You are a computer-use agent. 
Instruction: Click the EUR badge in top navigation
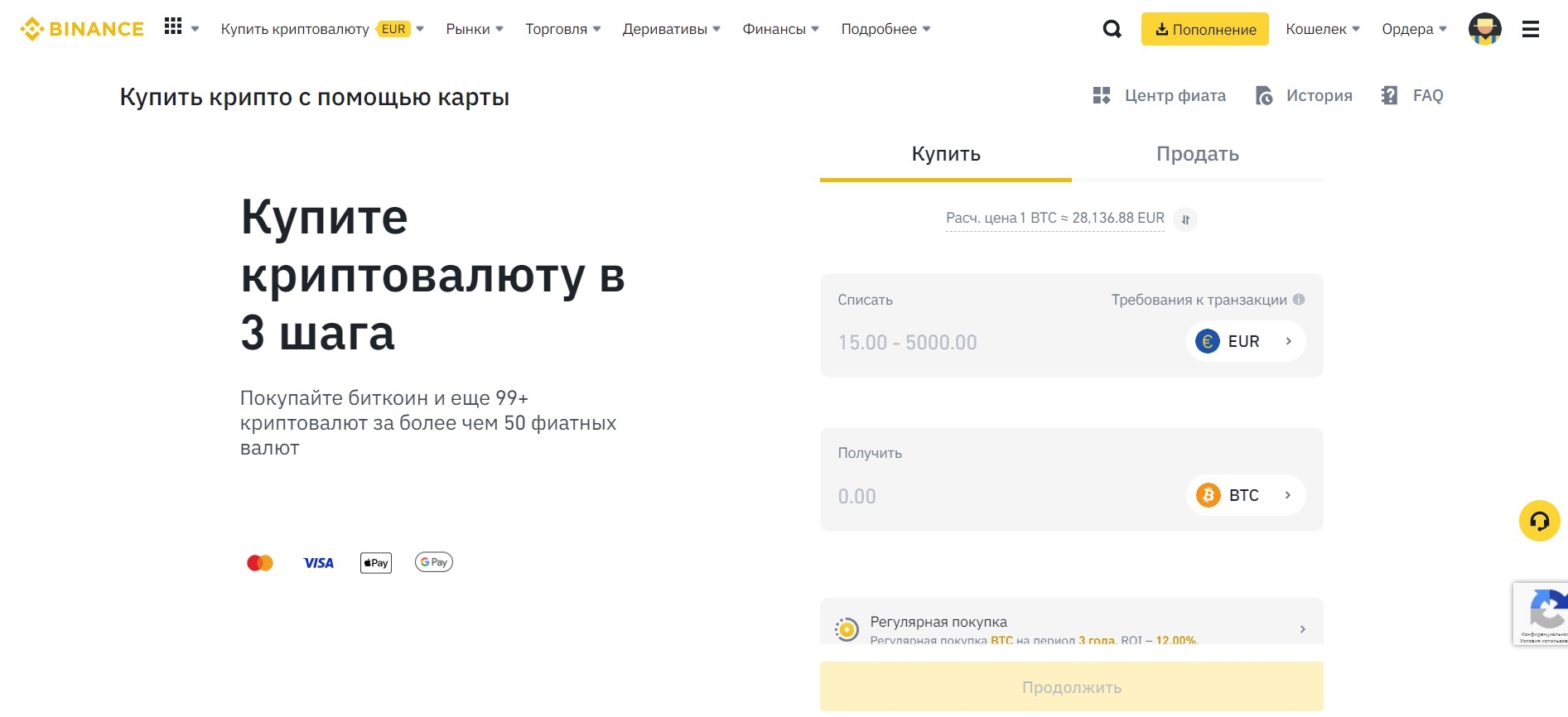tap(393, 29)
